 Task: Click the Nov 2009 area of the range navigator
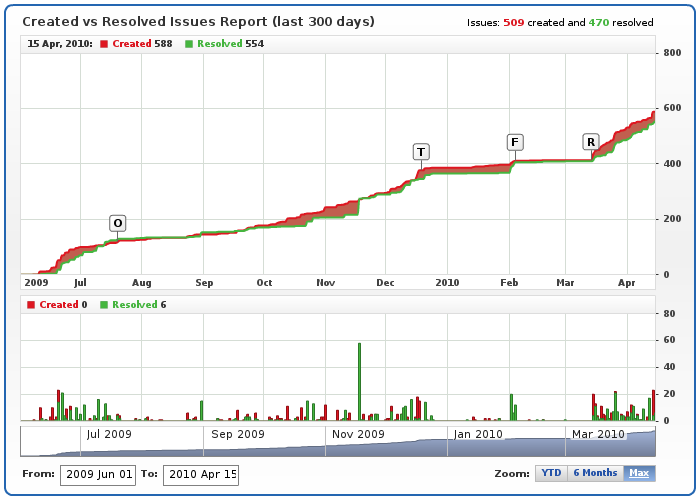pos(358,435)
